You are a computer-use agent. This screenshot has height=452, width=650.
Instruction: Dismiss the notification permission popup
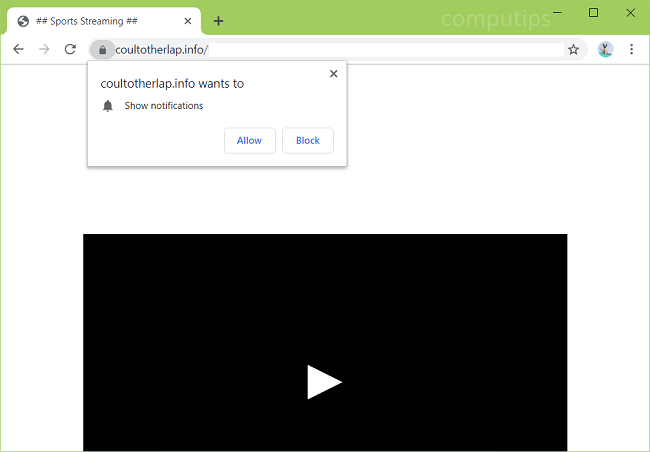[x=333, y=73]
